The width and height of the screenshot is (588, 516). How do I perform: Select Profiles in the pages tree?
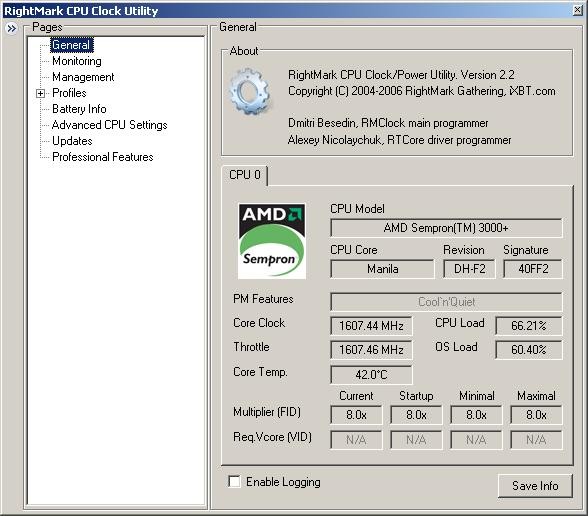click(69, 93)
